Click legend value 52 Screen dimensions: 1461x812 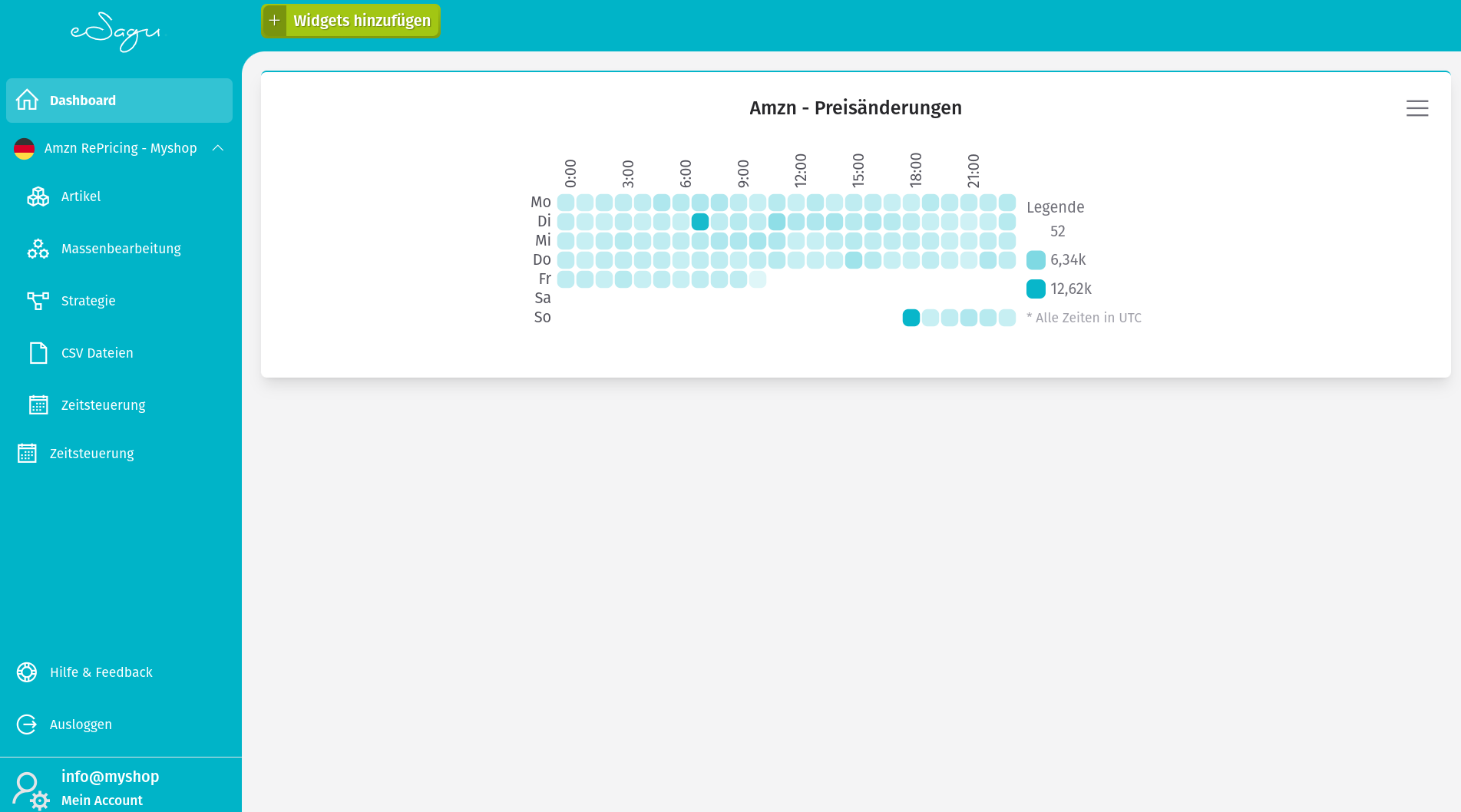click(x=1058, y=231)
